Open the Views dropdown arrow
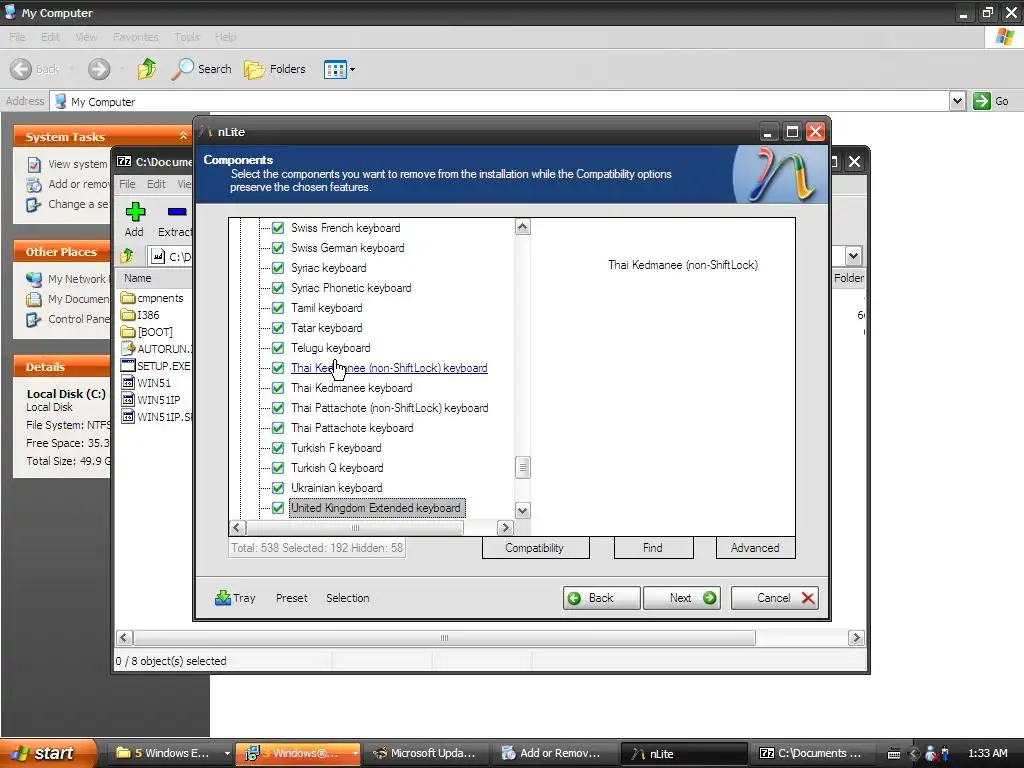1024x768 pixels. point(353,69)
